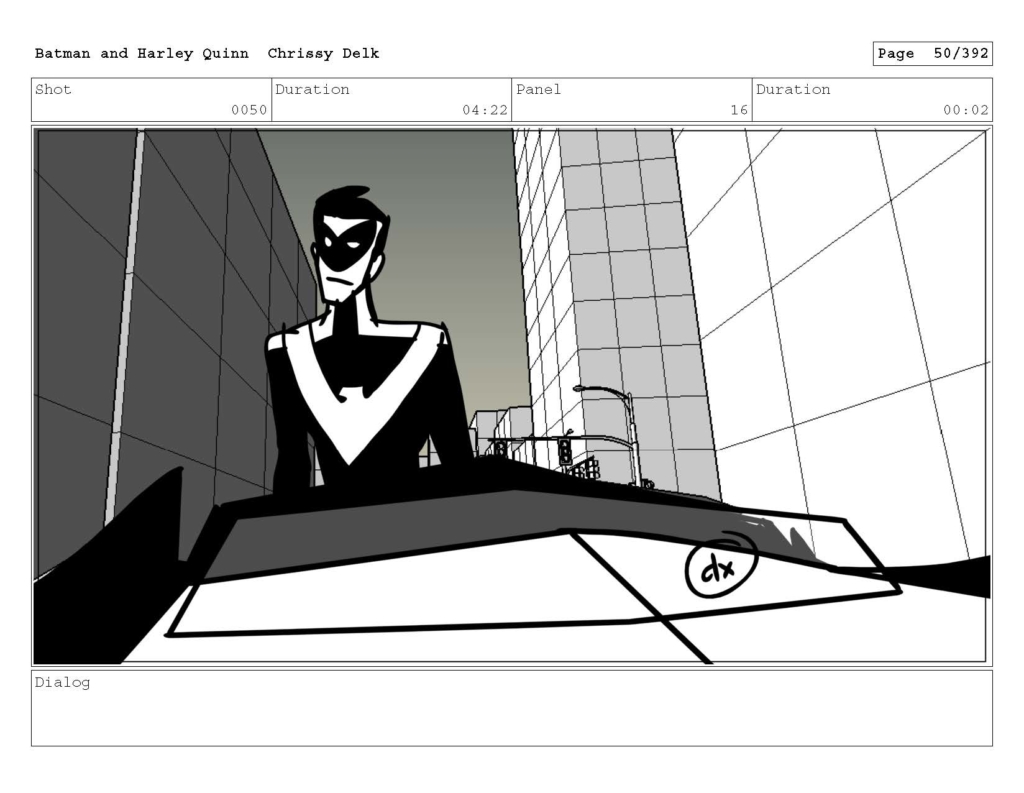Click the shot duration value 04:22
Image resolution: width=1024 pixels, height=793 pixels.
pyautogui.click(x=485, y=110)
